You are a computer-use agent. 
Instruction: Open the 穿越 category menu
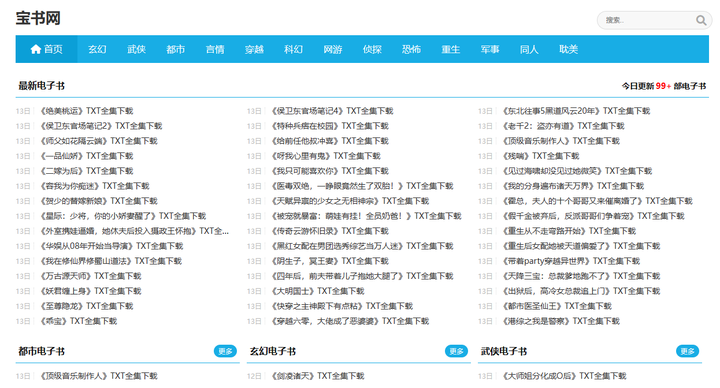point(254,49)
